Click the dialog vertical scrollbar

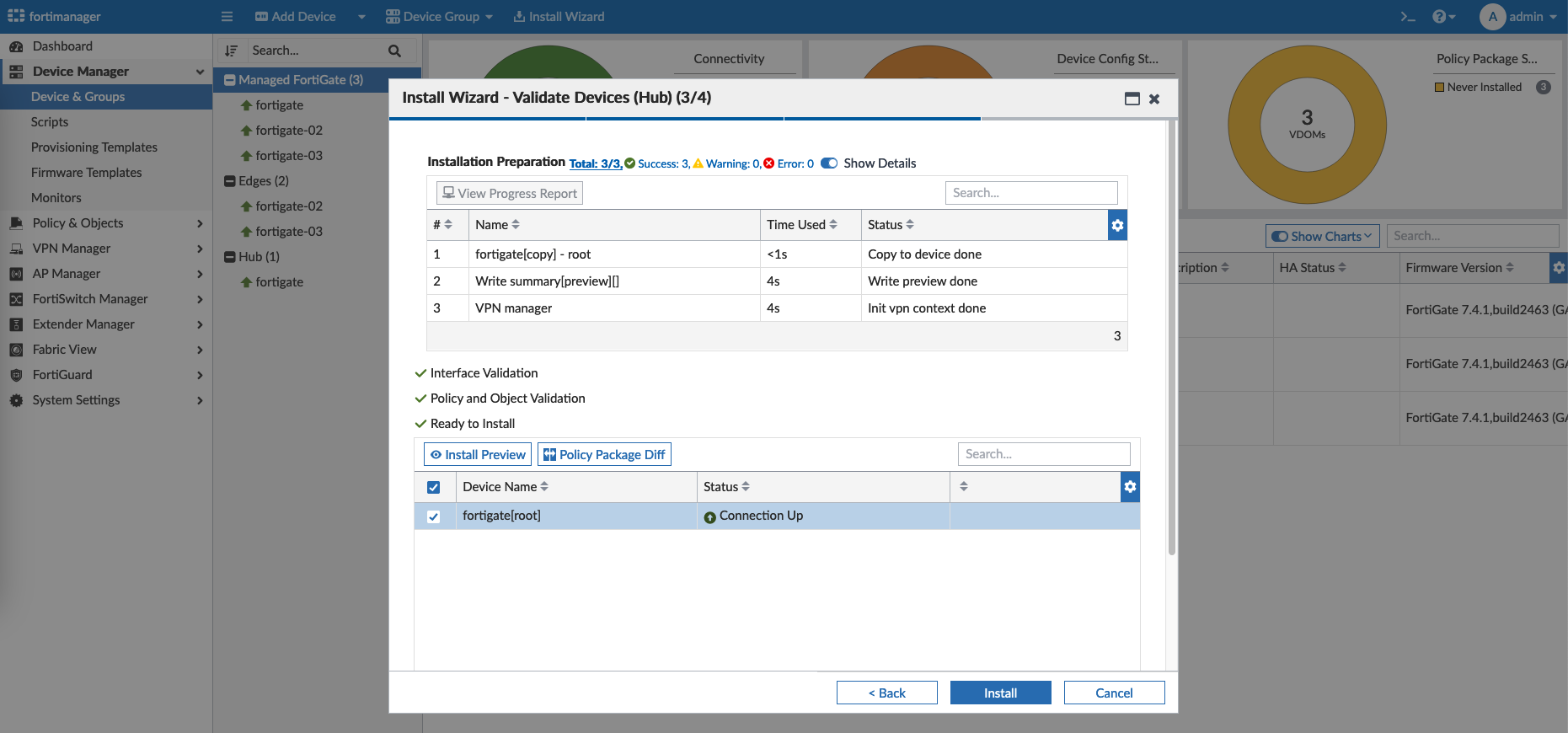(1171, 337)
